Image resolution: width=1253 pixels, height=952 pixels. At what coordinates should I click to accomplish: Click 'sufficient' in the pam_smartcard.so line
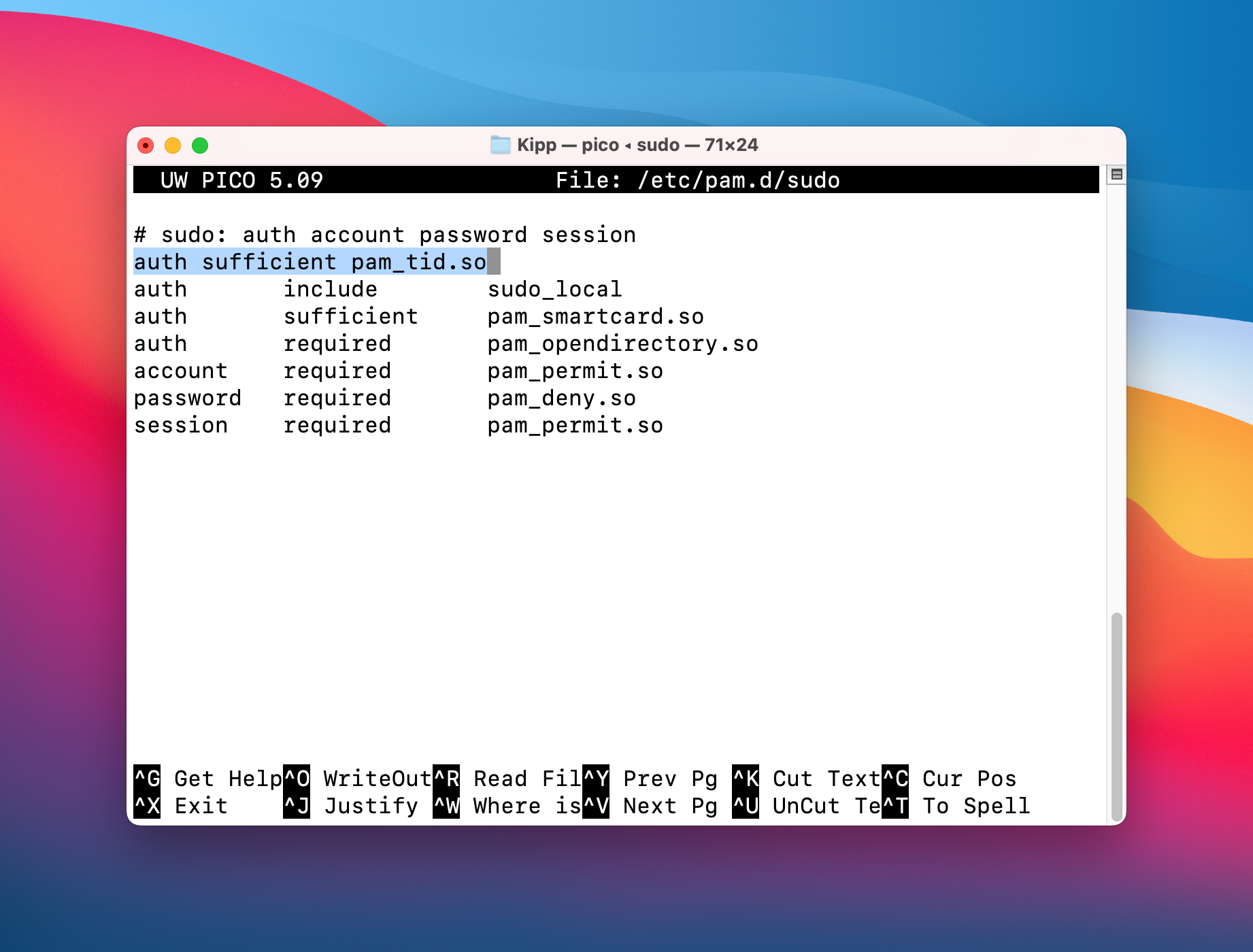coord(351,316)
